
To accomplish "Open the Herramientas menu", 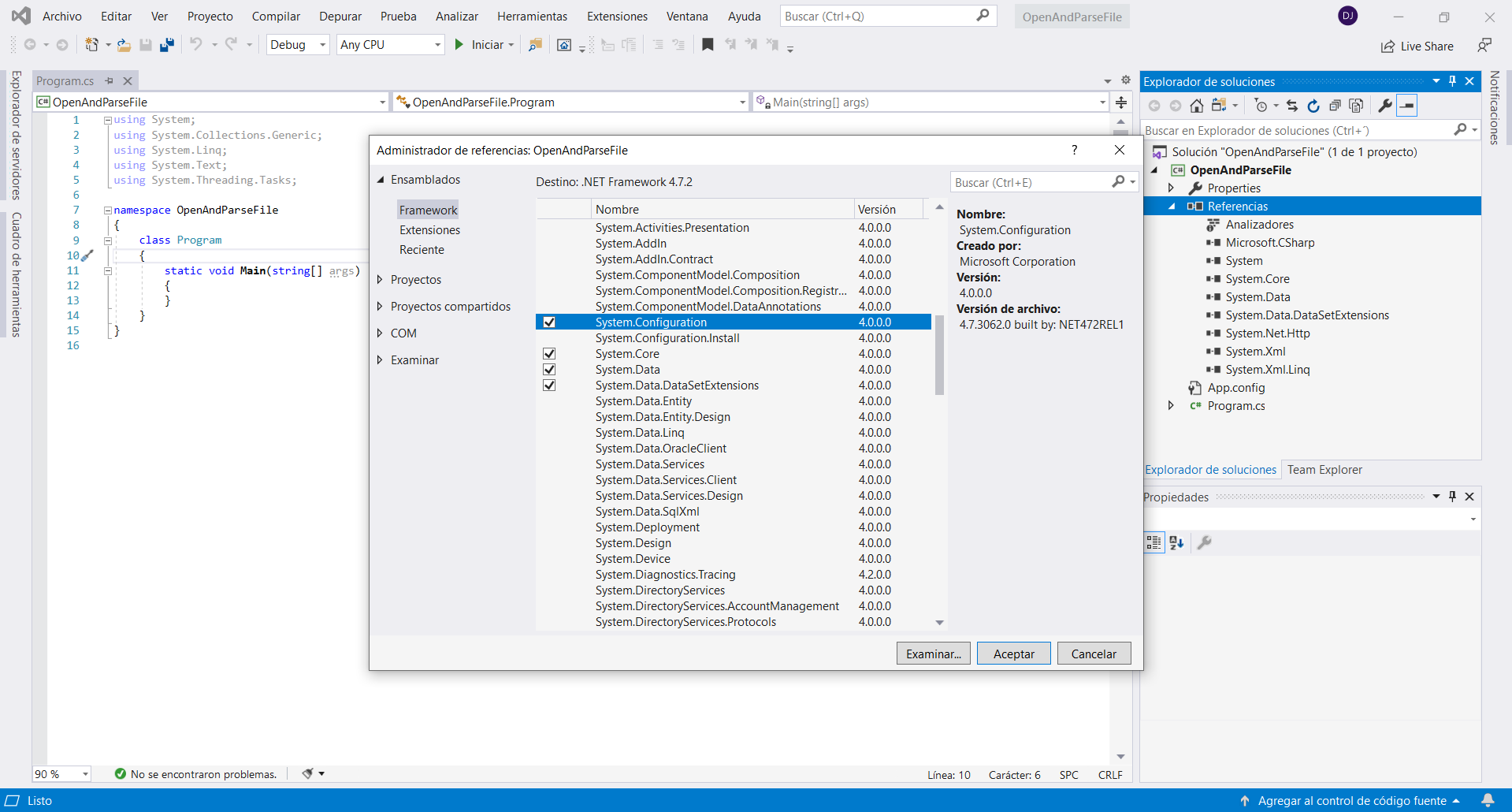I will point(532,17).
